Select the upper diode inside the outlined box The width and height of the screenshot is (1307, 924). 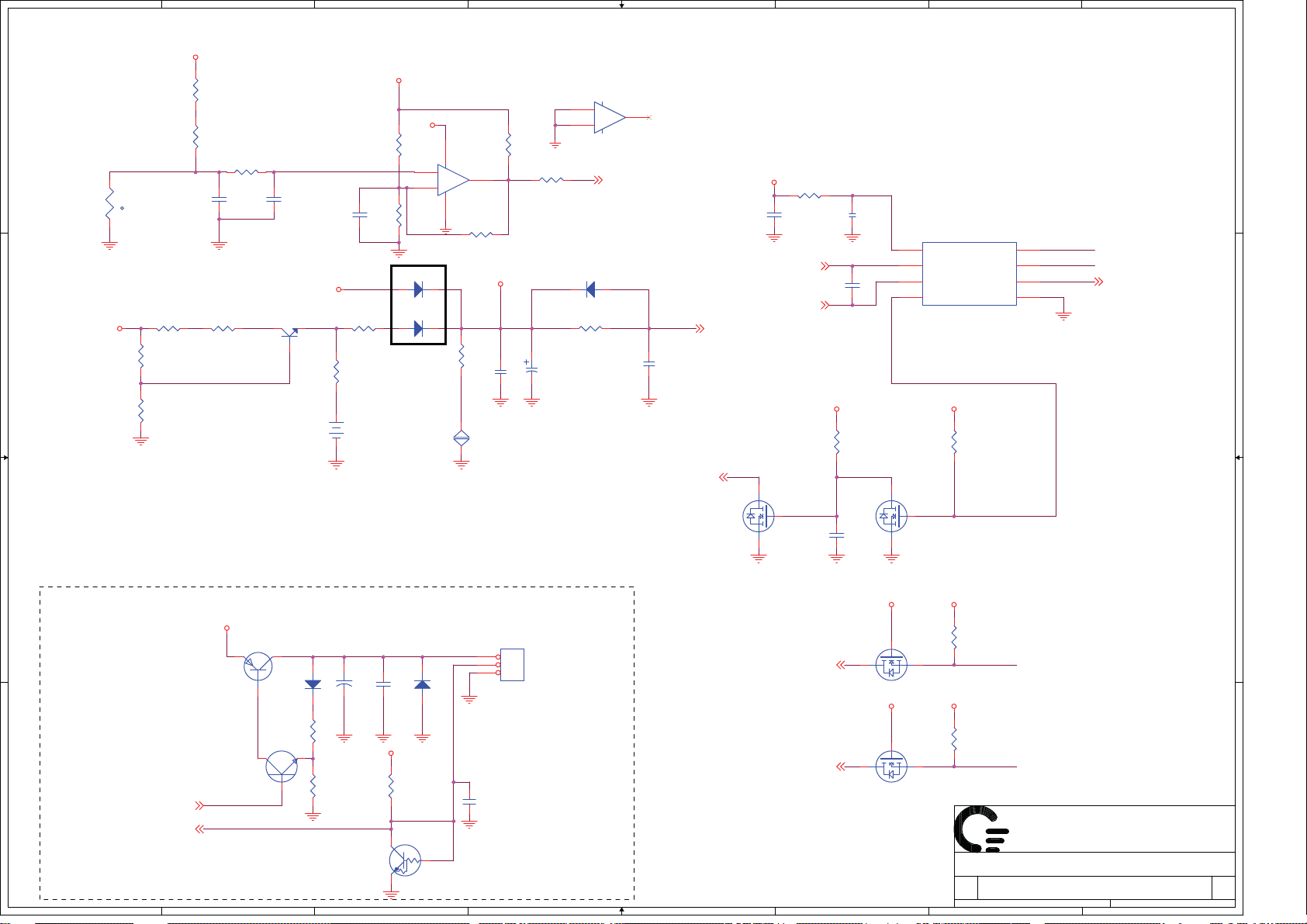(x=418, y=289)
